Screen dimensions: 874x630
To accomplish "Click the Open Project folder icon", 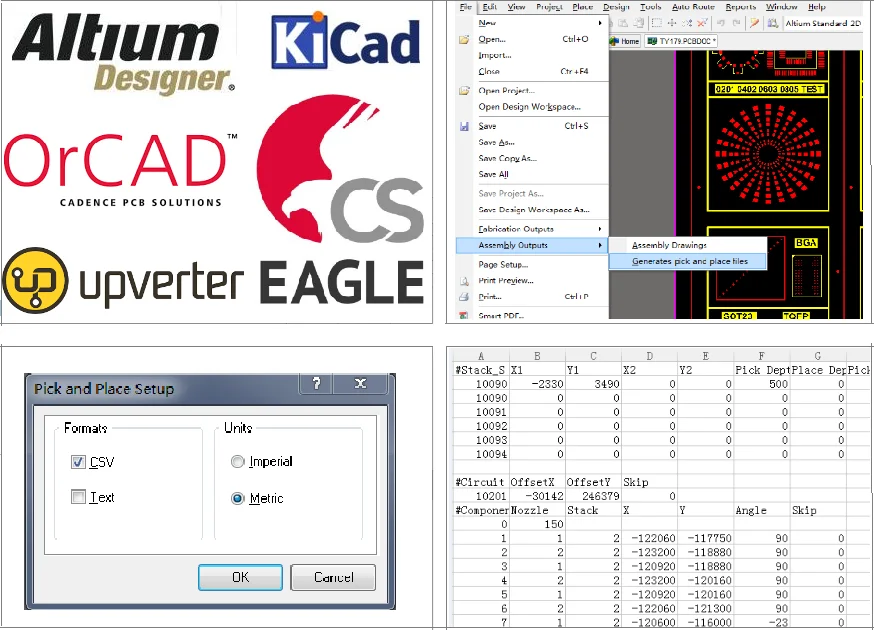I will click(464, 91).
